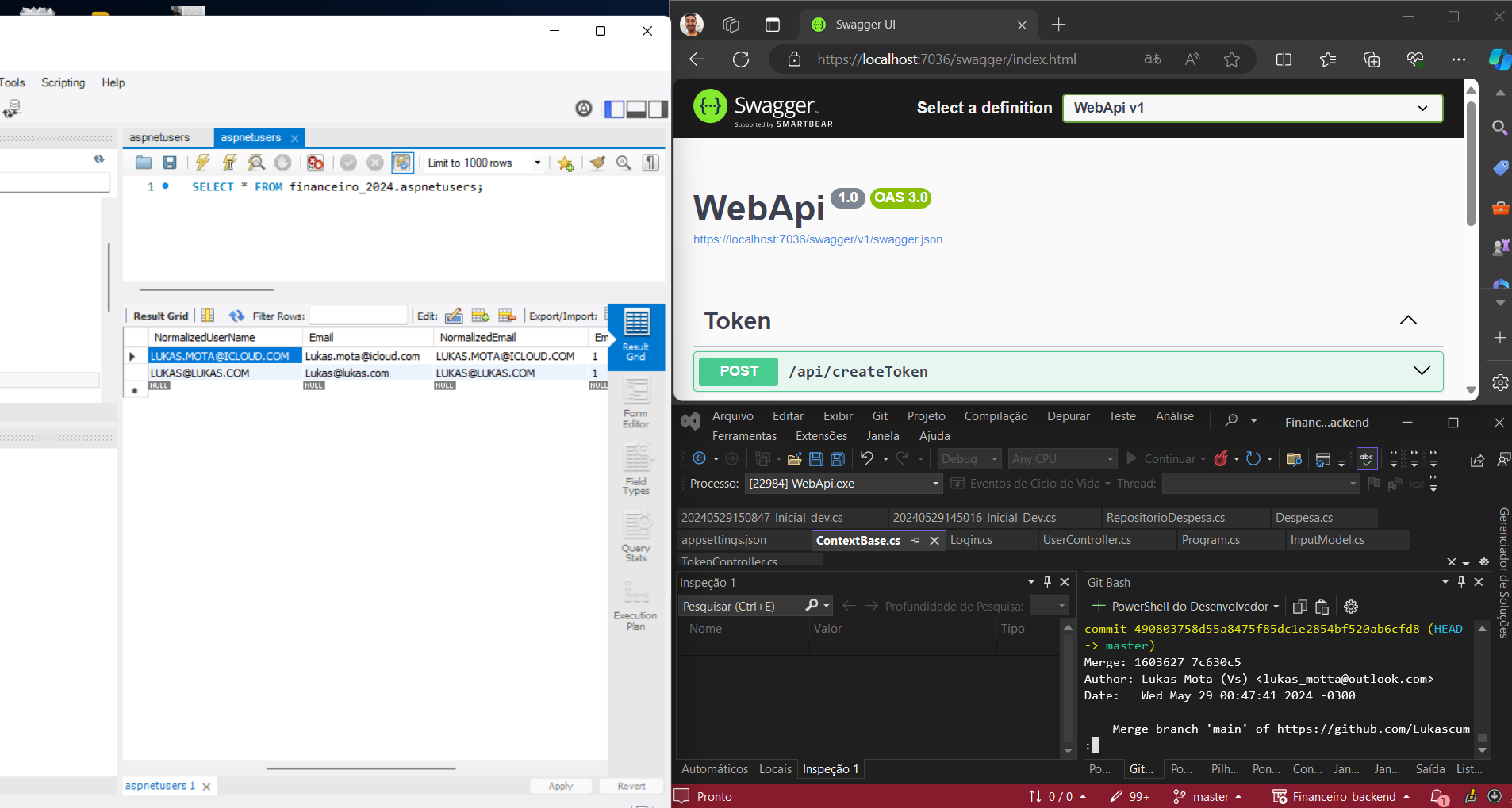Copy Git Bash output with the copy icon
The image size is (1512, 808).
[x=1299, y=607]
